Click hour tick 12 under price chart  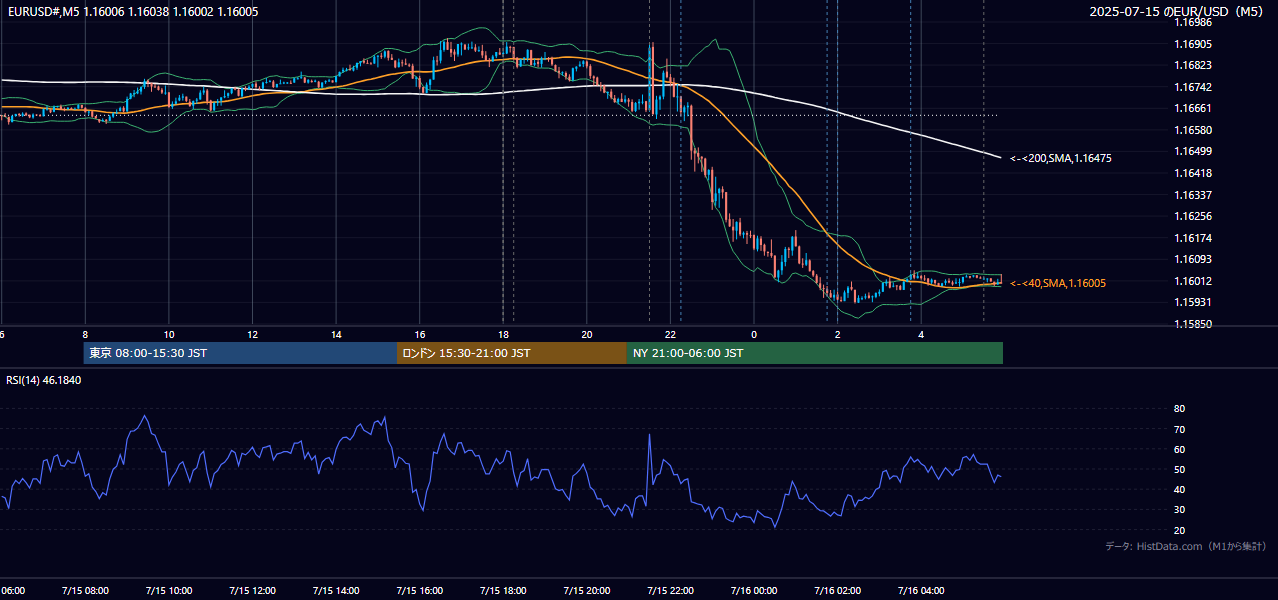click(x=253, y=335)
